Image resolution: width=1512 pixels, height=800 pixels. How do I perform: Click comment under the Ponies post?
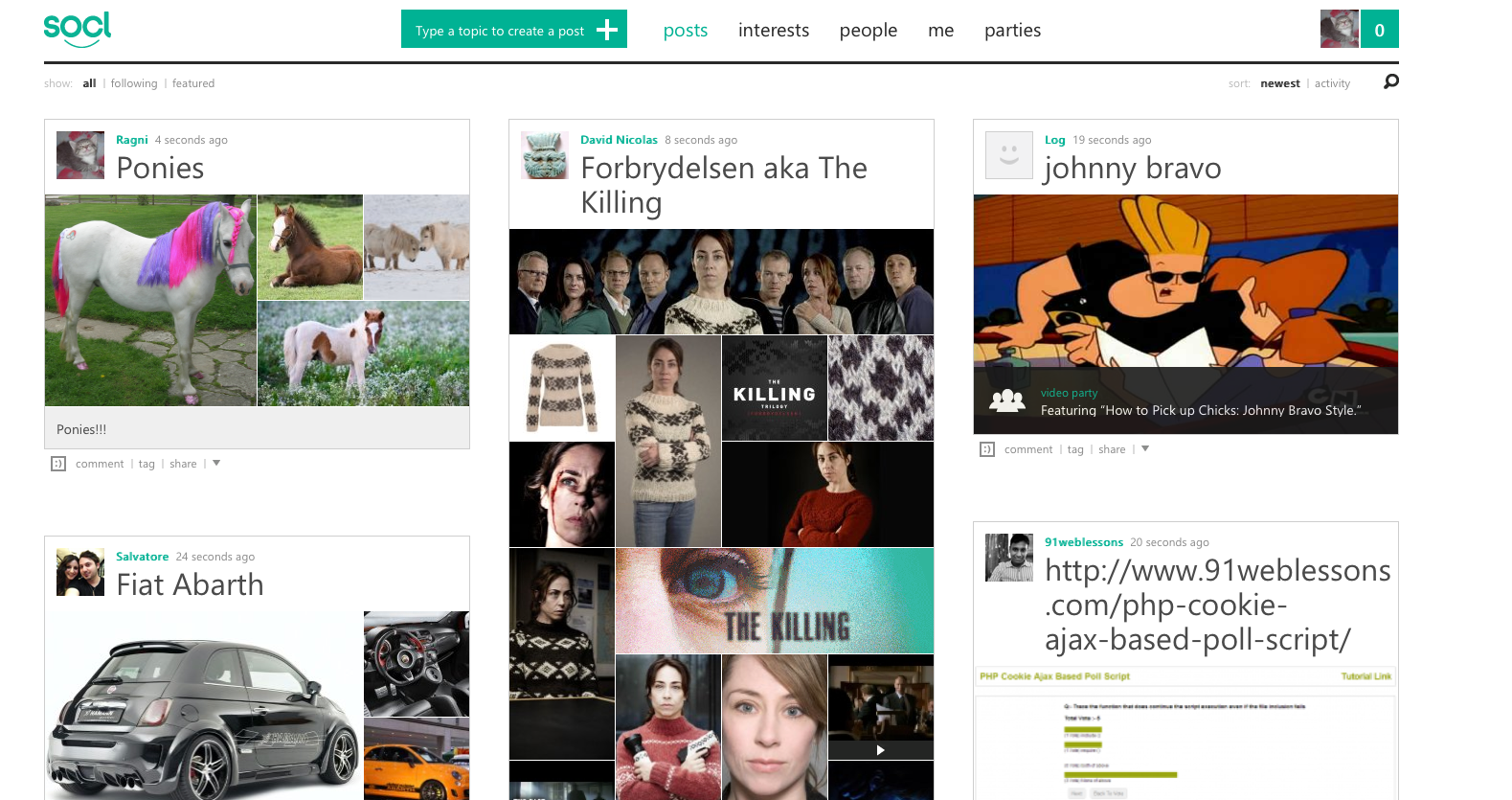coord(100,464)
